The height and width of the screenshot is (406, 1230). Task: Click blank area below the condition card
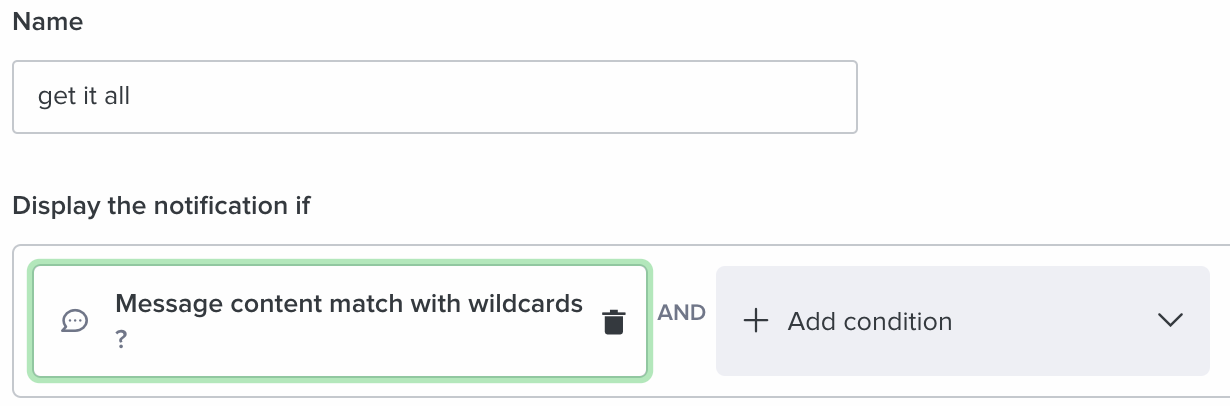[340, 389]
